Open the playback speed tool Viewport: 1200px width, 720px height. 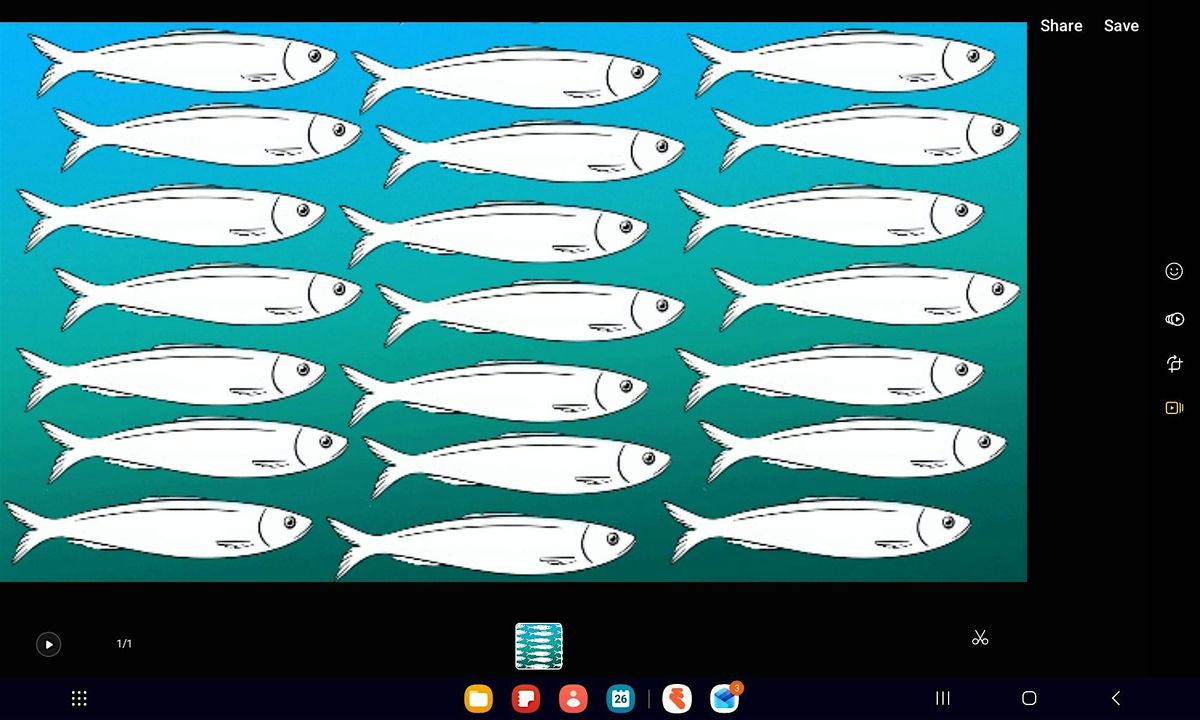click(x=1174, y=319)
